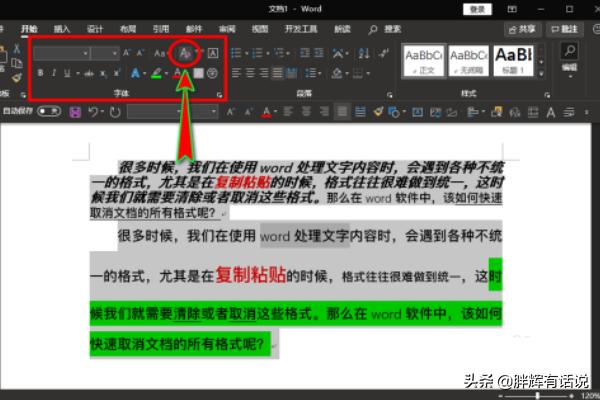Image resolution: width=600 pixels, height=400 pixels.
Task: Click the purple Save icon in quick access
Action: pos(75,112)
